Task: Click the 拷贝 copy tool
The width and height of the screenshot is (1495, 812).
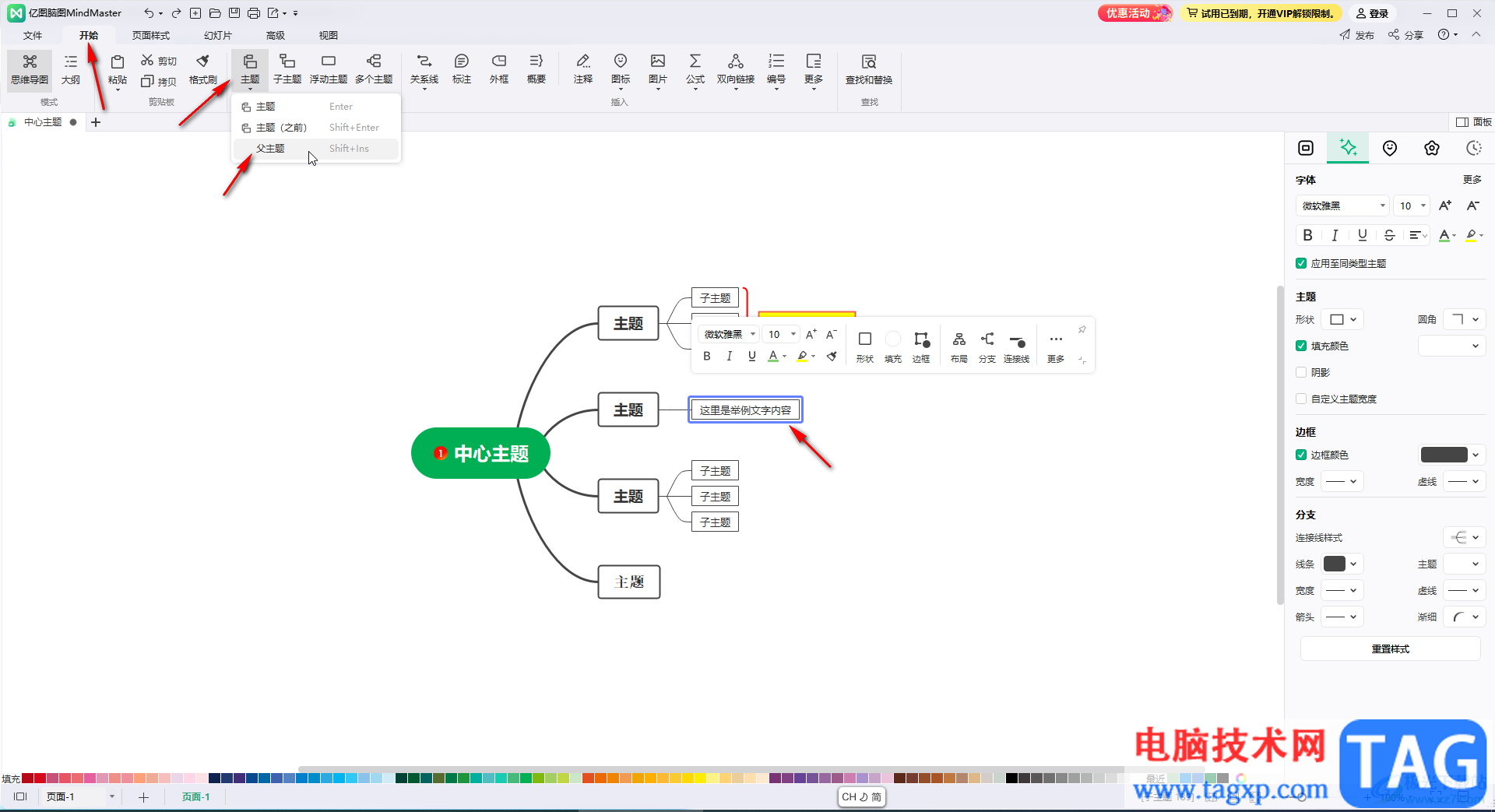Action: [159, 81]
